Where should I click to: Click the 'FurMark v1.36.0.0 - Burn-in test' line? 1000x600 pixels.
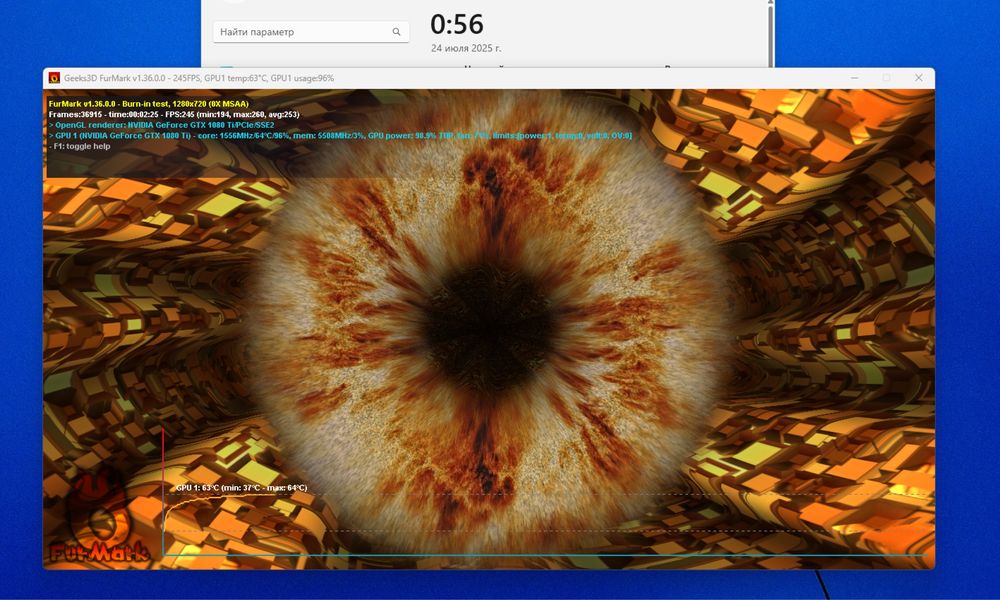149,104
